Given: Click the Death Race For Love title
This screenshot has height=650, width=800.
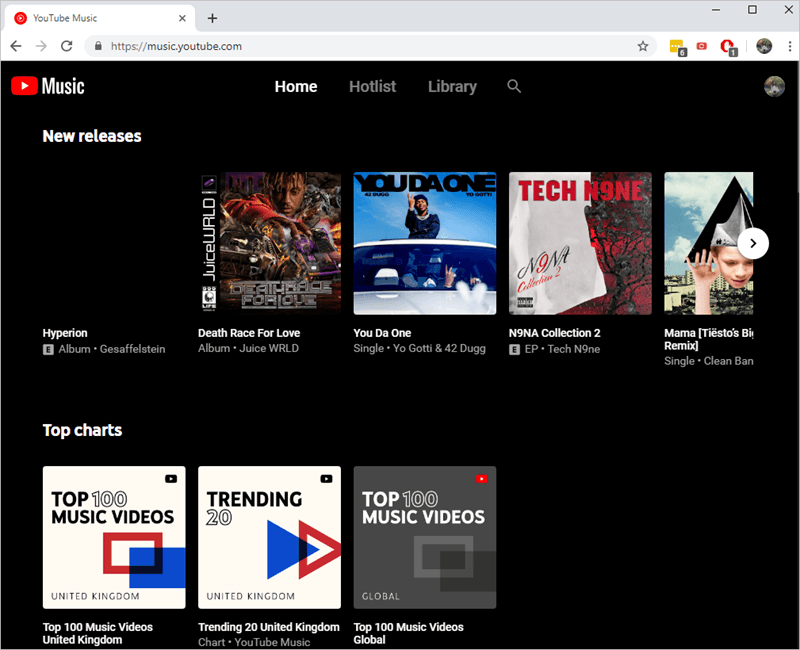Looking at the screenshot, I should pyautogui.click(x=249, y=333).
